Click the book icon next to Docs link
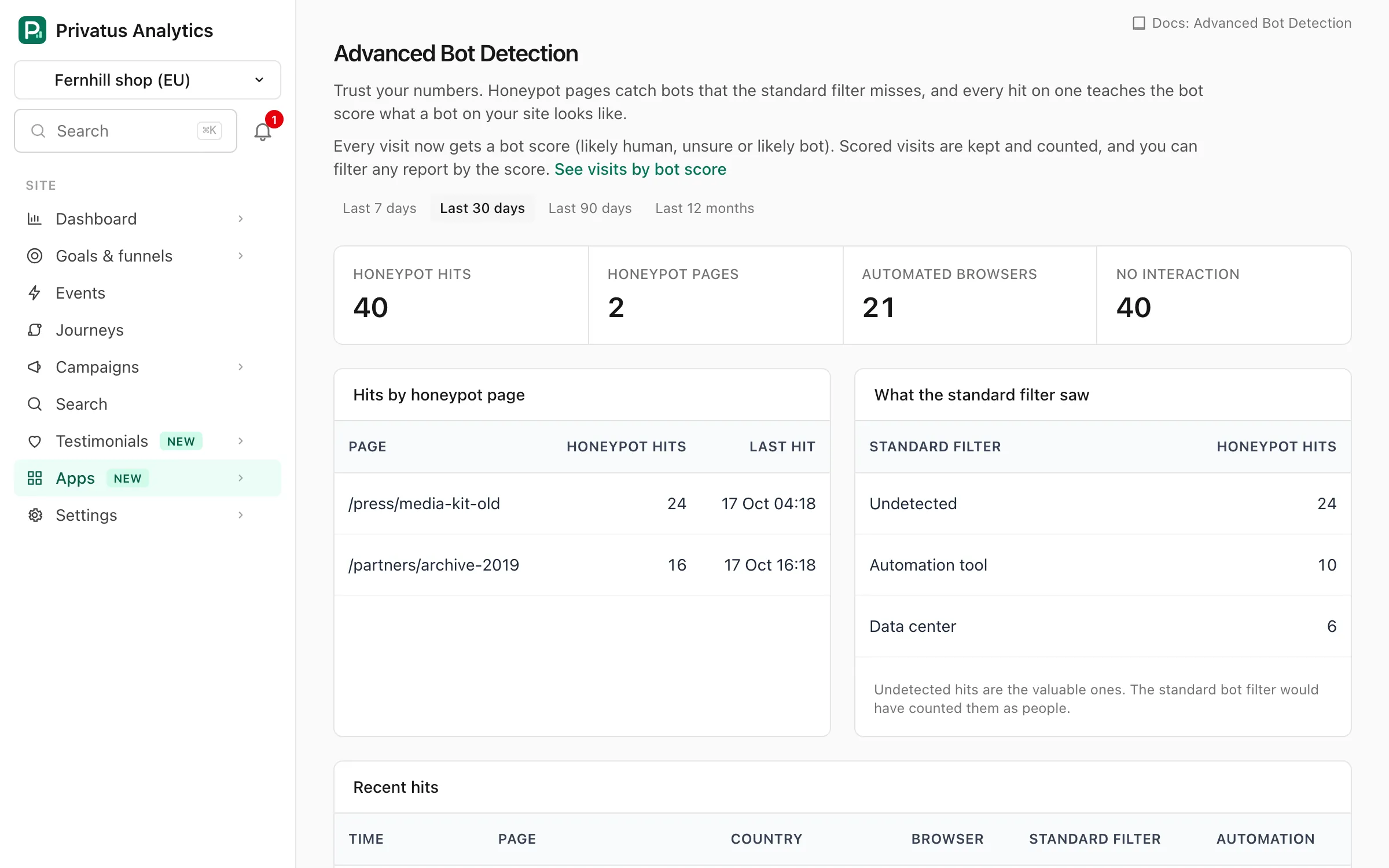This screenshot has height=868, width=1389. point(1138,23)
